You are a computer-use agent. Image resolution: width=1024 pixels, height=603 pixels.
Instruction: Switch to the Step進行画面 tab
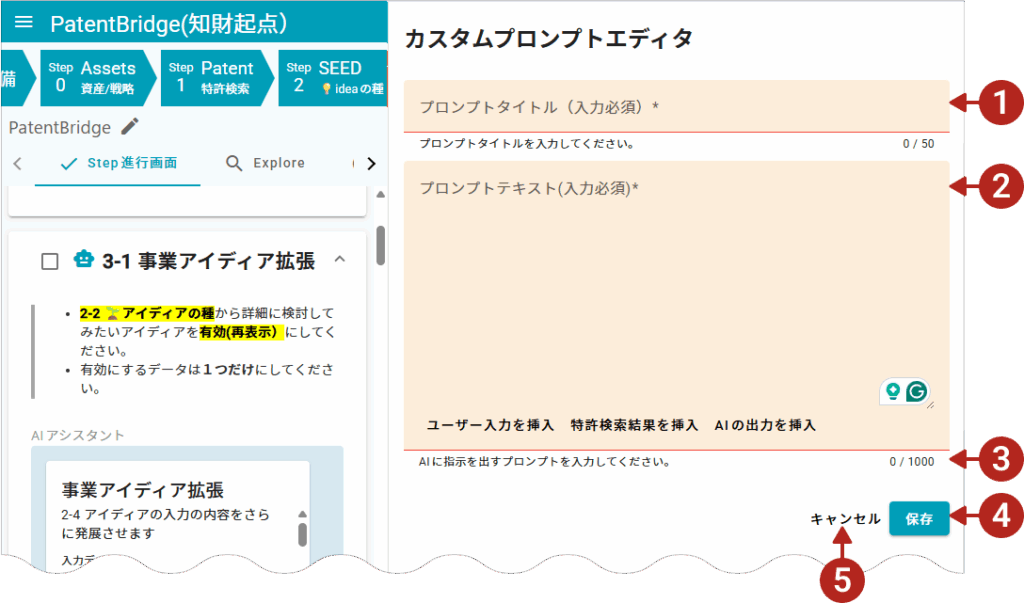pyautogui.click(x=118, y=163)
